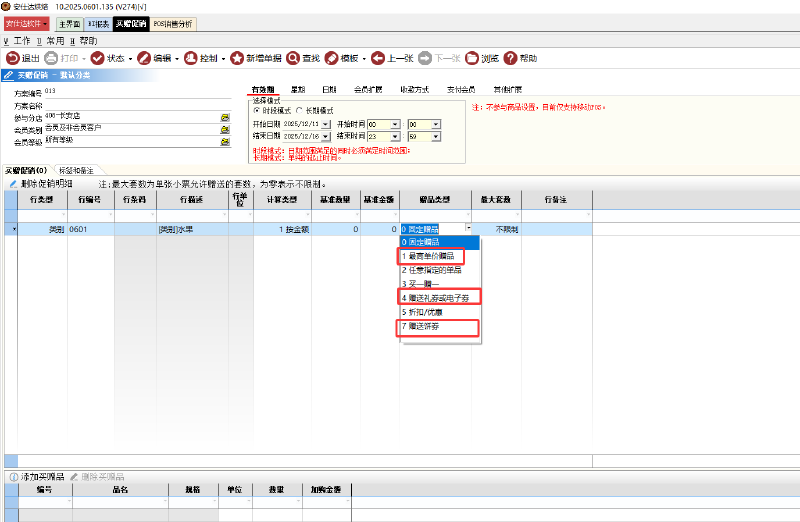Switch to the 主界面 tab
Screen dimensions: 800x522
click(x=69, y=24)
